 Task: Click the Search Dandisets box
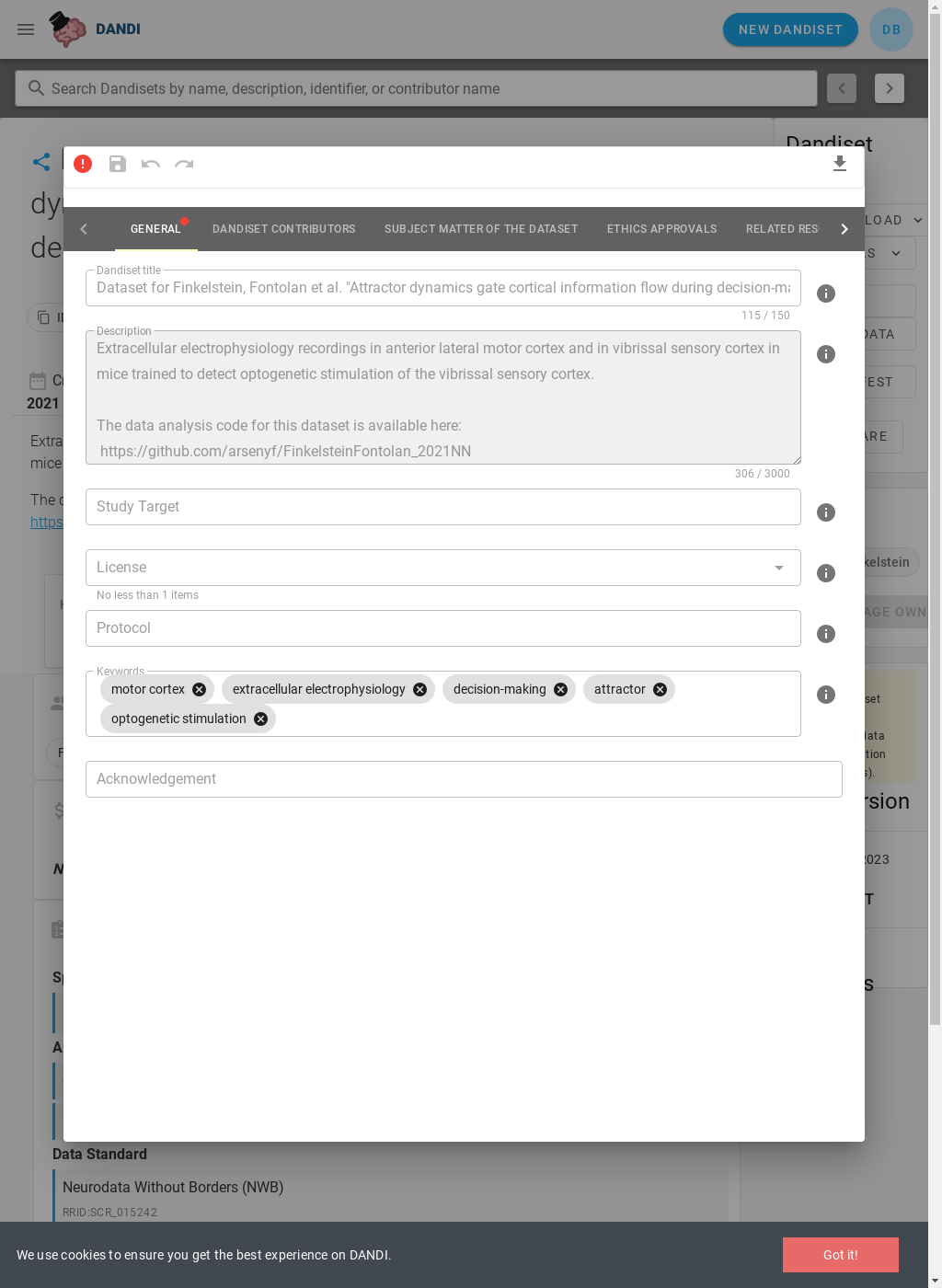[x=416, y=88]
